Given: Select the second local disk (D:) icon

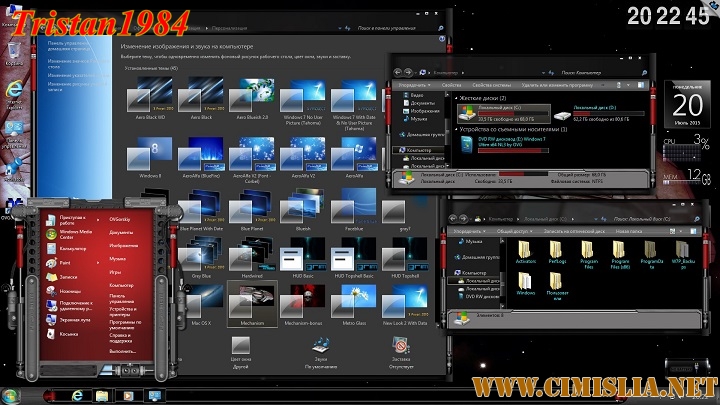Looking at the screenshot, I should 564,113.
